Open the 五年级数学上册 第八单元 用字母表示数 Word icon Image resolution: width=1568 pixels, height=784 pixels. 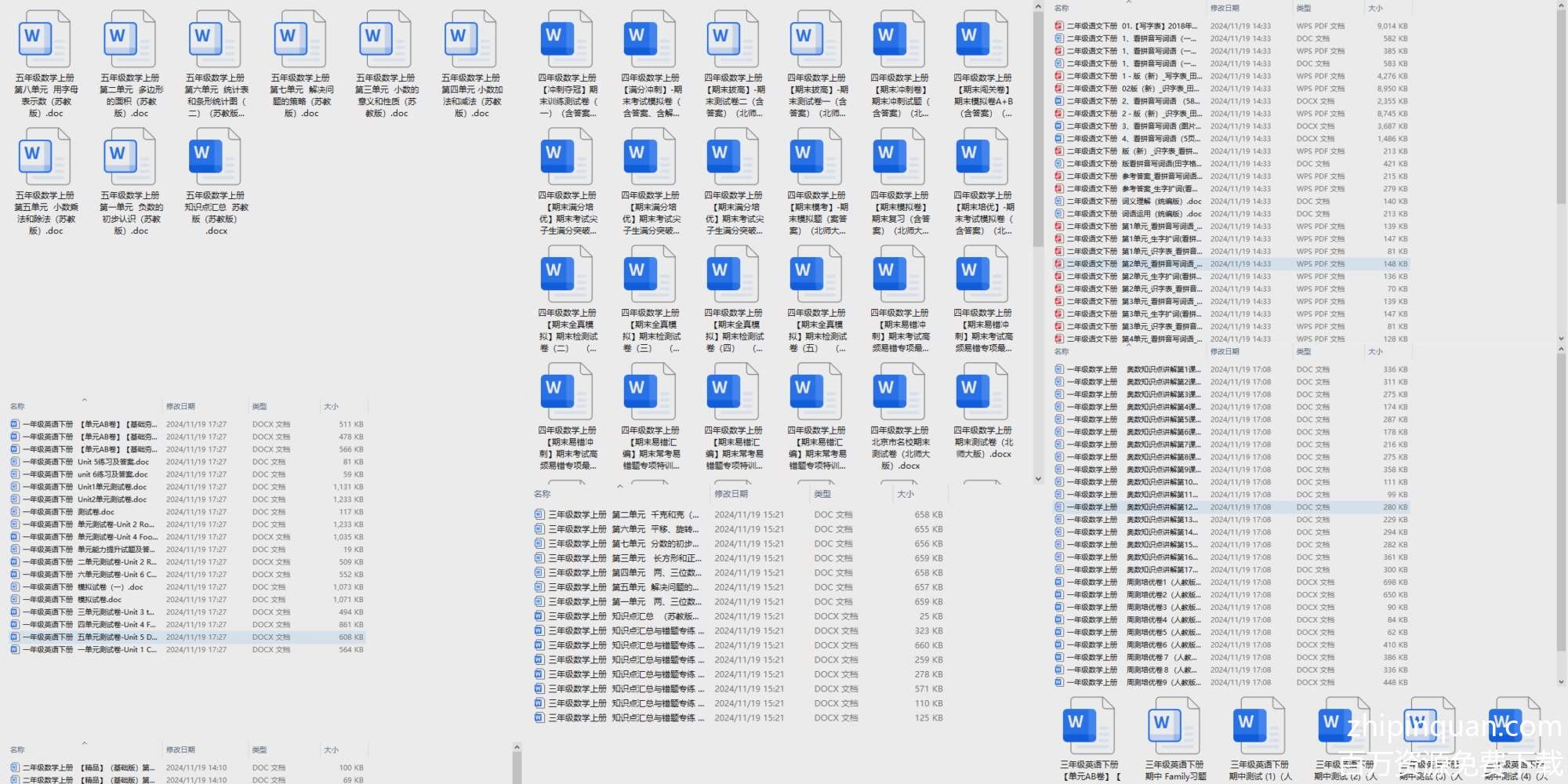[x=44, y=39]
